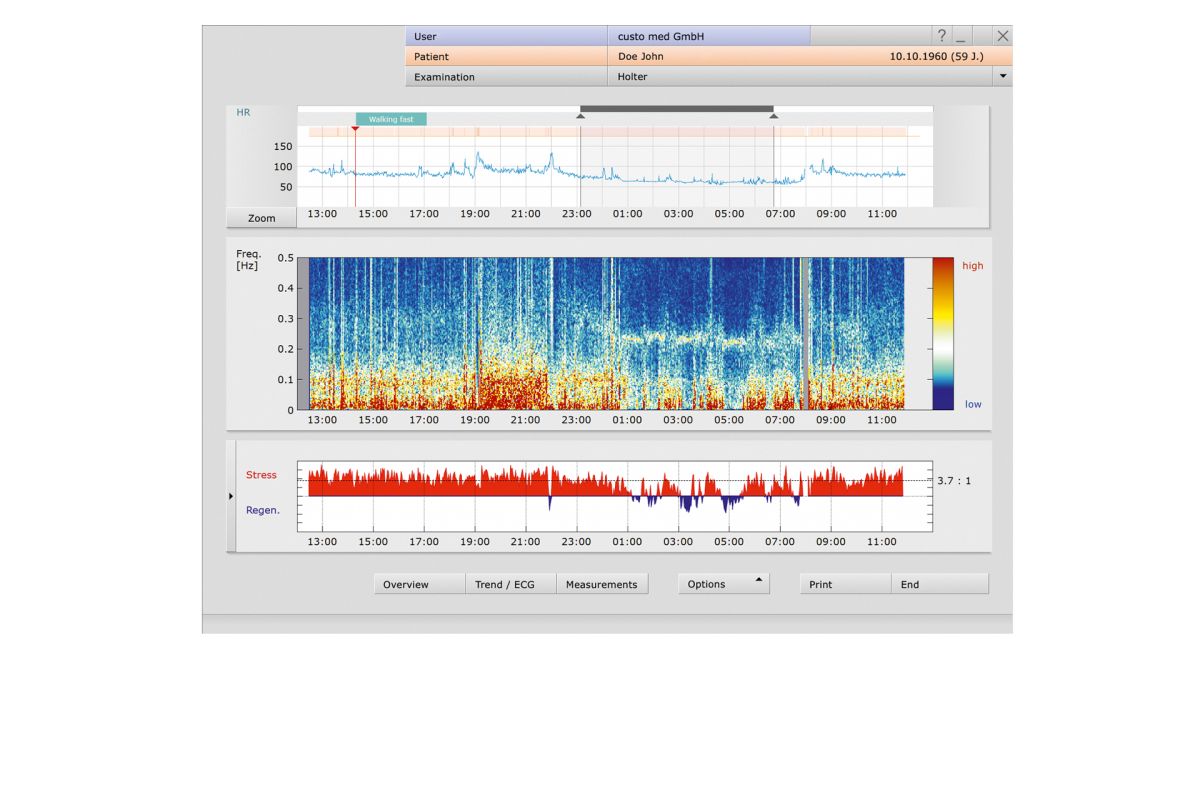
Task: Open the Measurements view
Action: tap(601, 584)
